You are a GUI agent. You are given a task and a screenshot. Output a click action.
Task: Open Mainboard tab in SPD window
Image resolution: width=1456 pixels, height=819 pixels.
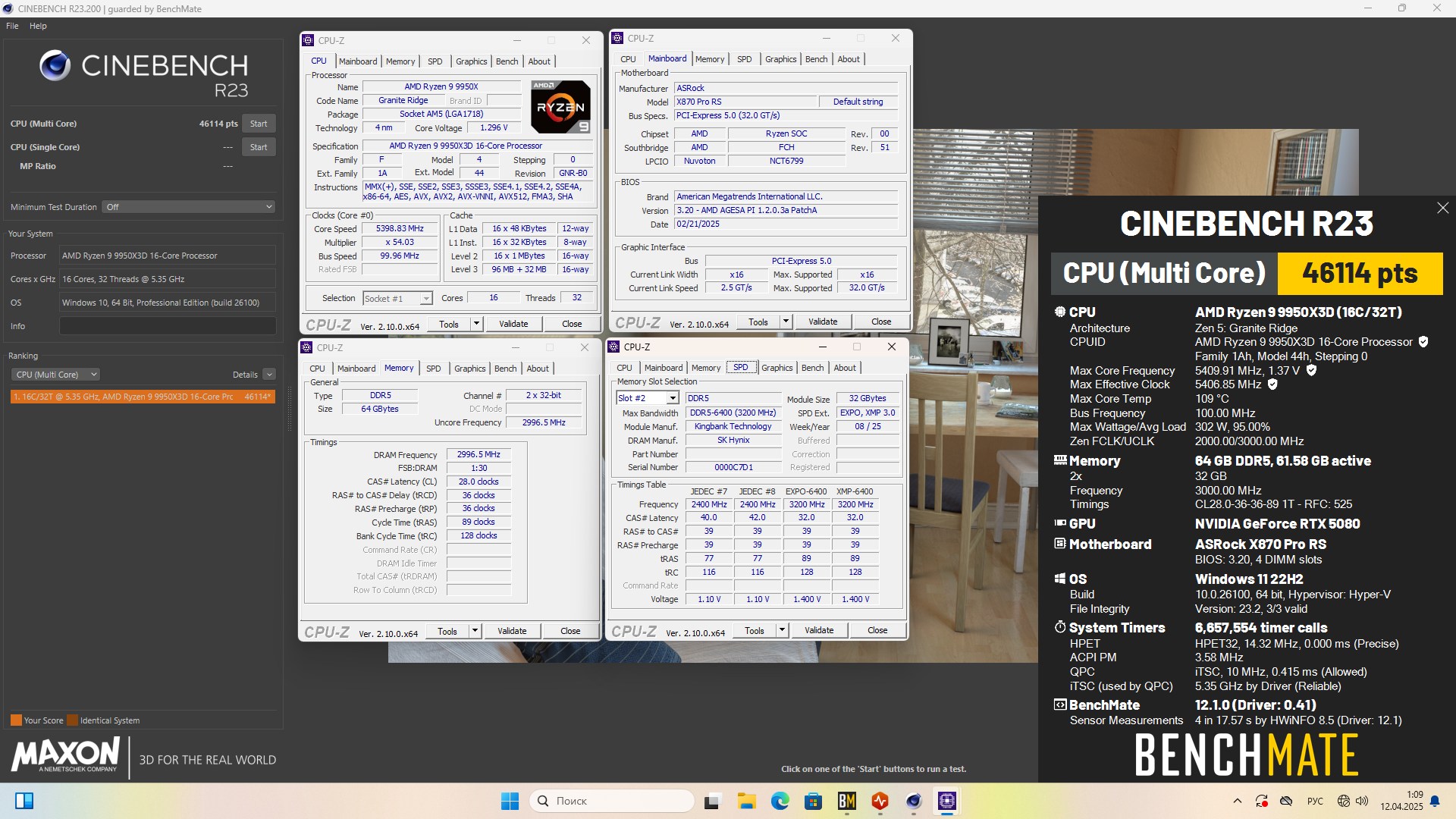664,368
